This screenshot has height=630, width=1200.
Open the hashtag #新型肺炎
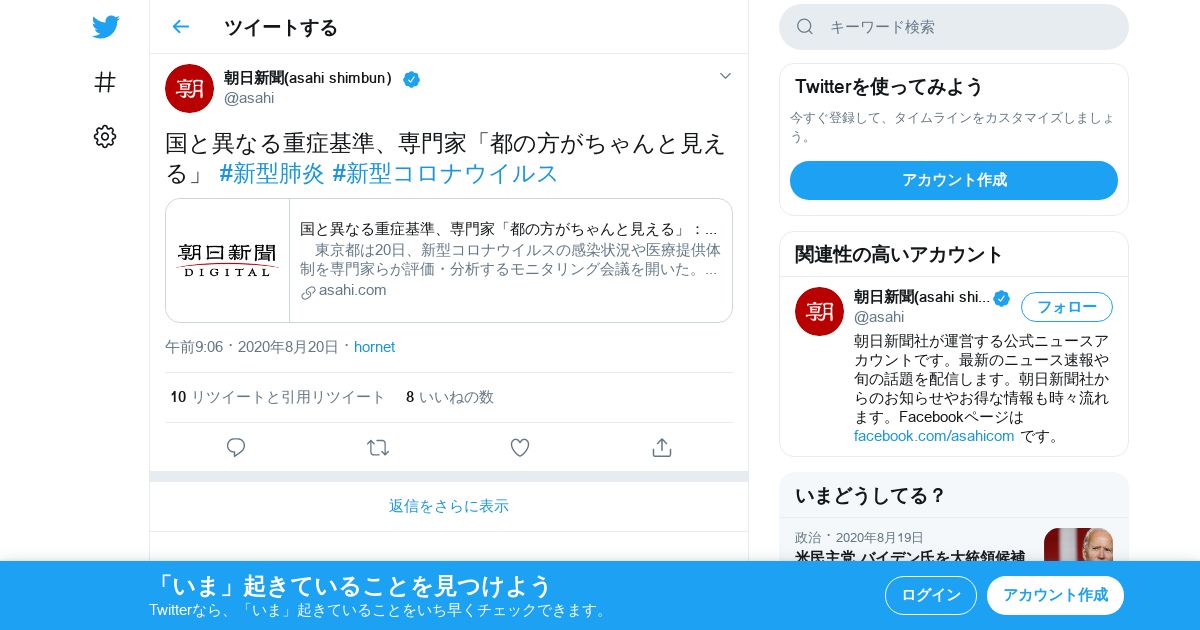pyautogui.click(x=272, y=173)
